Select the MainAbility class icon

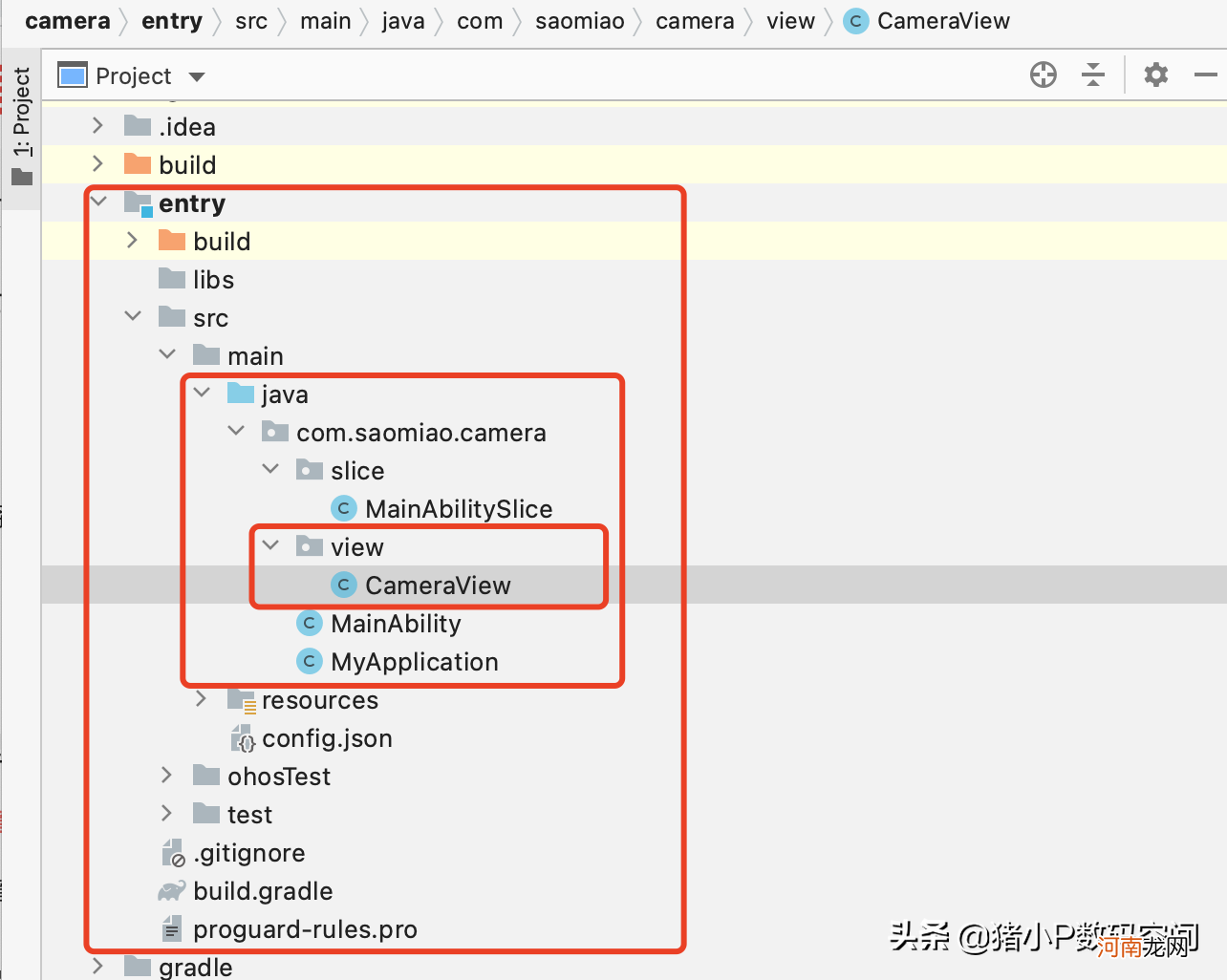(x=309, y=623)
